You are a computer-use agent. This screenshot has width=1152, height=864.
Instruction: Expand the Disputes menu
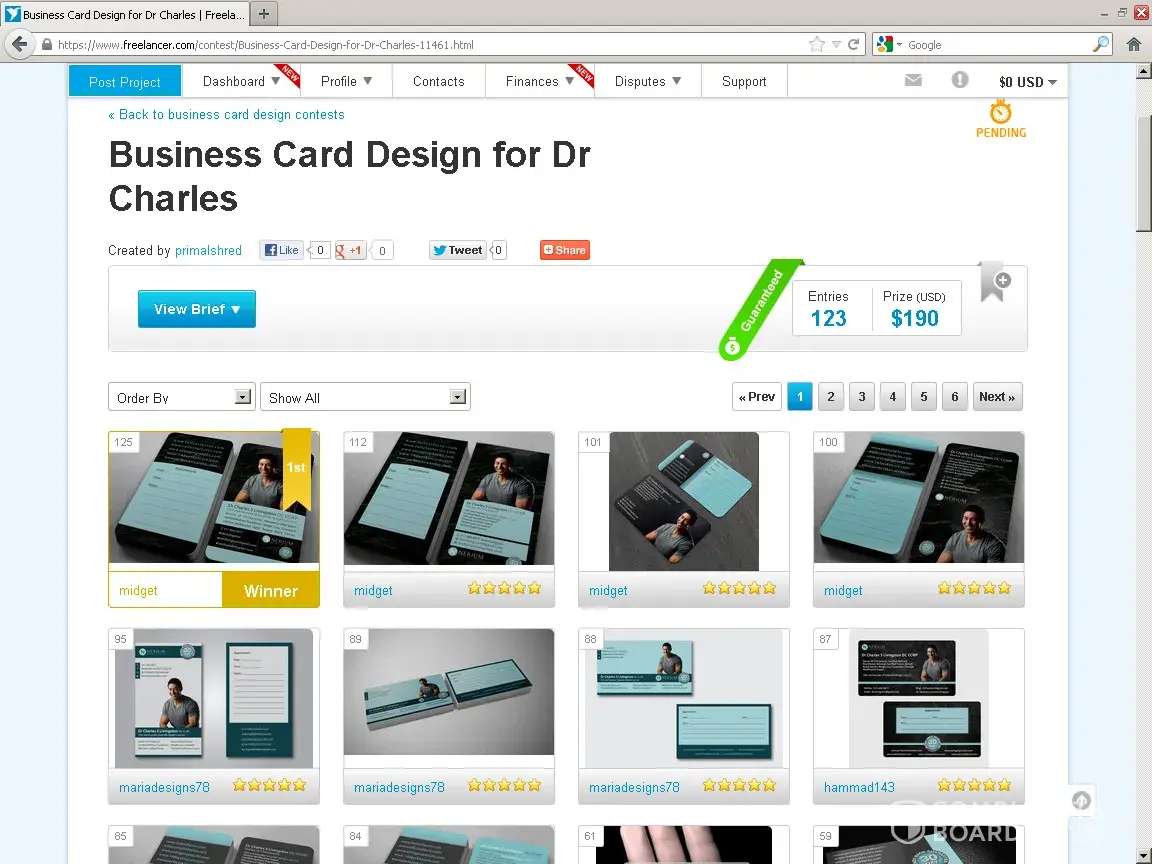(647, 81)
